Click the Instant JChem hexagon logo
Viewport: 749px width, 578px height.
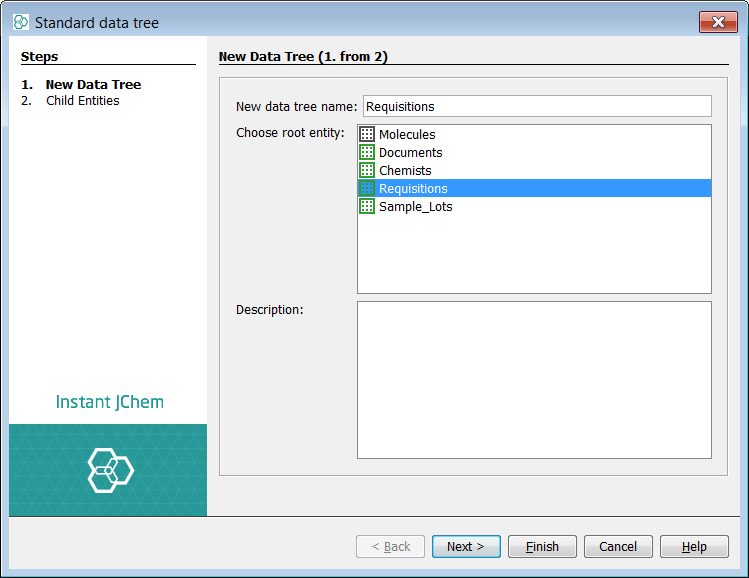[110, 470]
